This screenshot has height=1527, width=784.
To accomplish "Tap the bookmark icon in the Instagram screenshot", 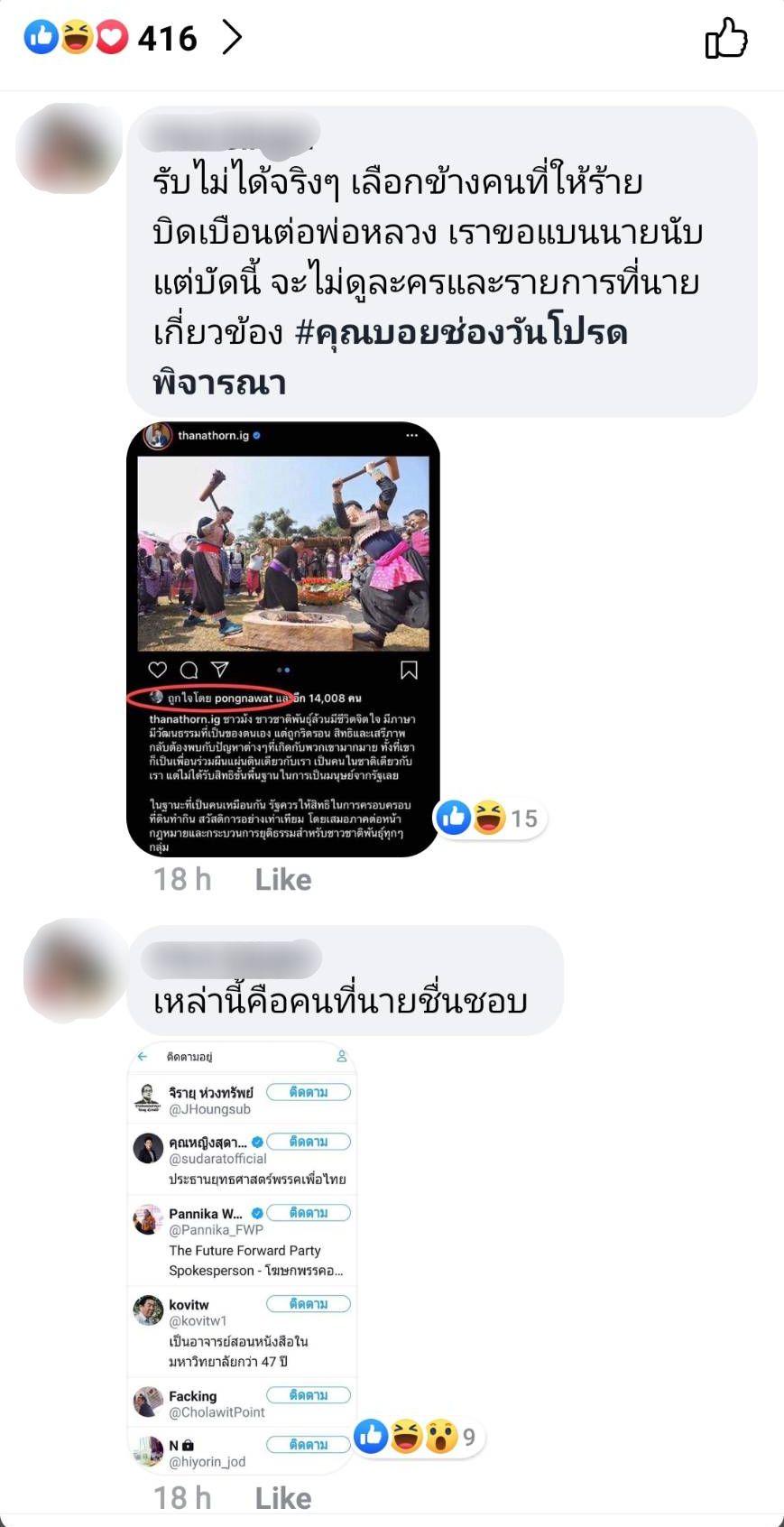I will 409,670.
